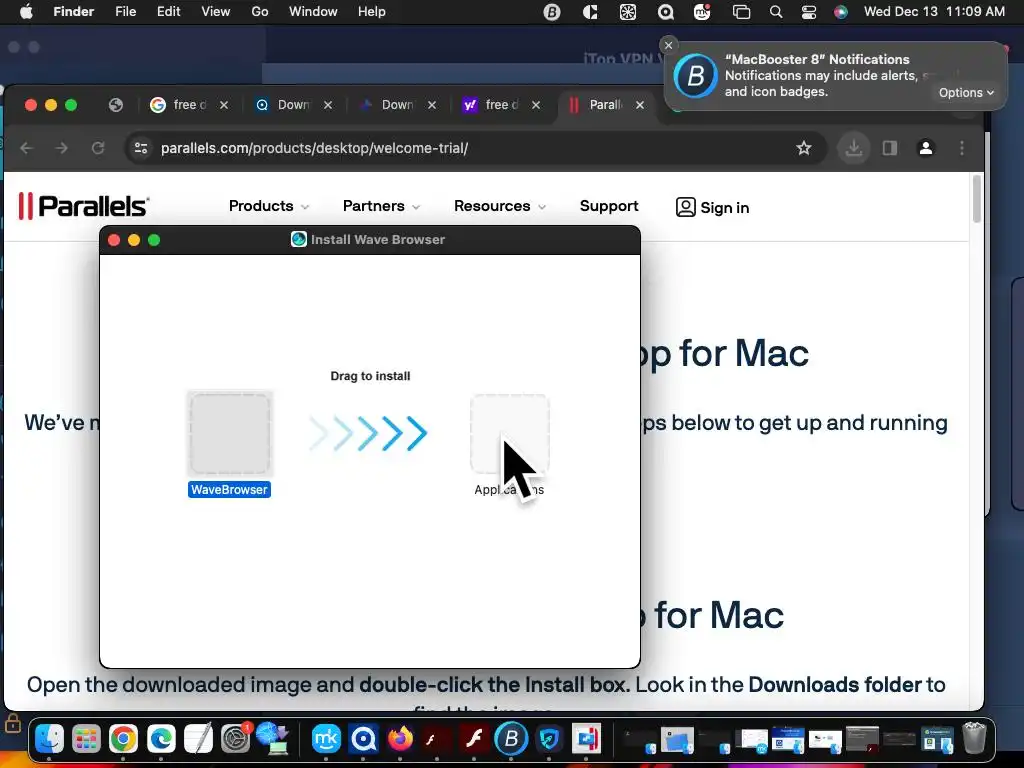Image resolution: width=1024 pixels, height=768 pixels.
Task: Click the Parallels logo on the webpage
Action: click(x=84, y=206)
